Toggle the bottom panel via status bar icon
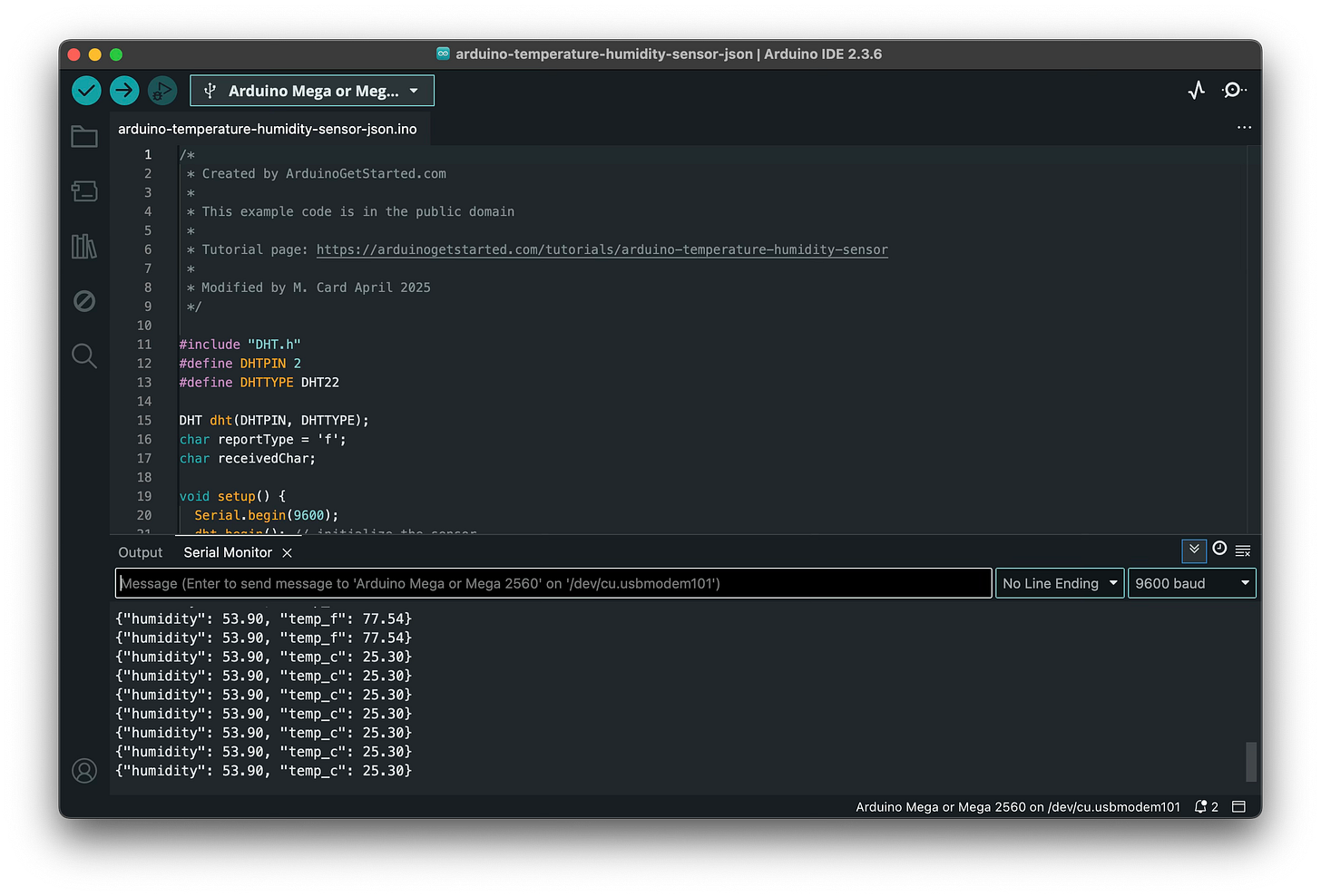1321x896 pixels. pos(1238,806)
